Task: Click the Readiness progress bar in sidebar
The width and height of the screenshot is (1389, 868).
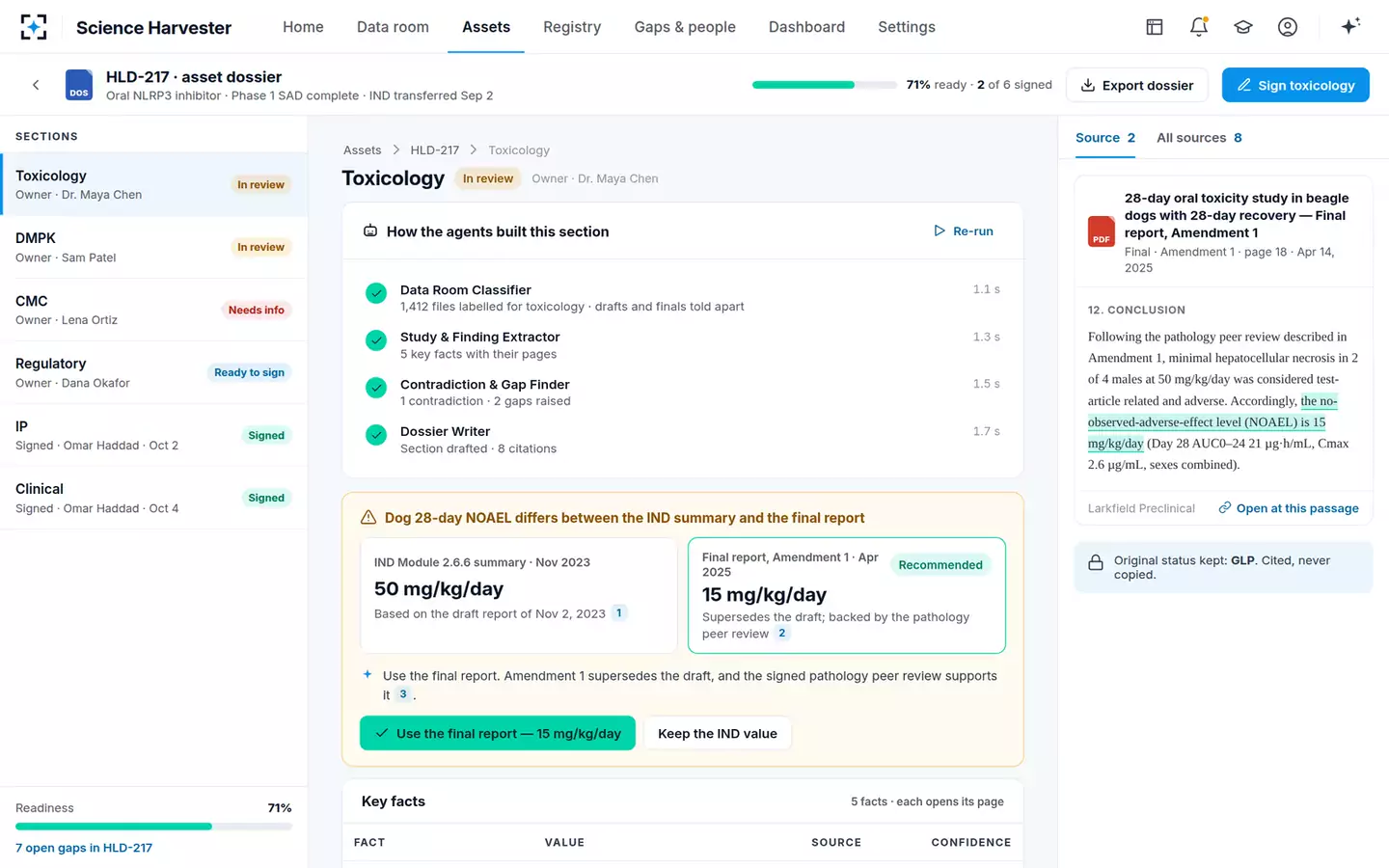Action: pyautogui.click(x=153, y=827)
